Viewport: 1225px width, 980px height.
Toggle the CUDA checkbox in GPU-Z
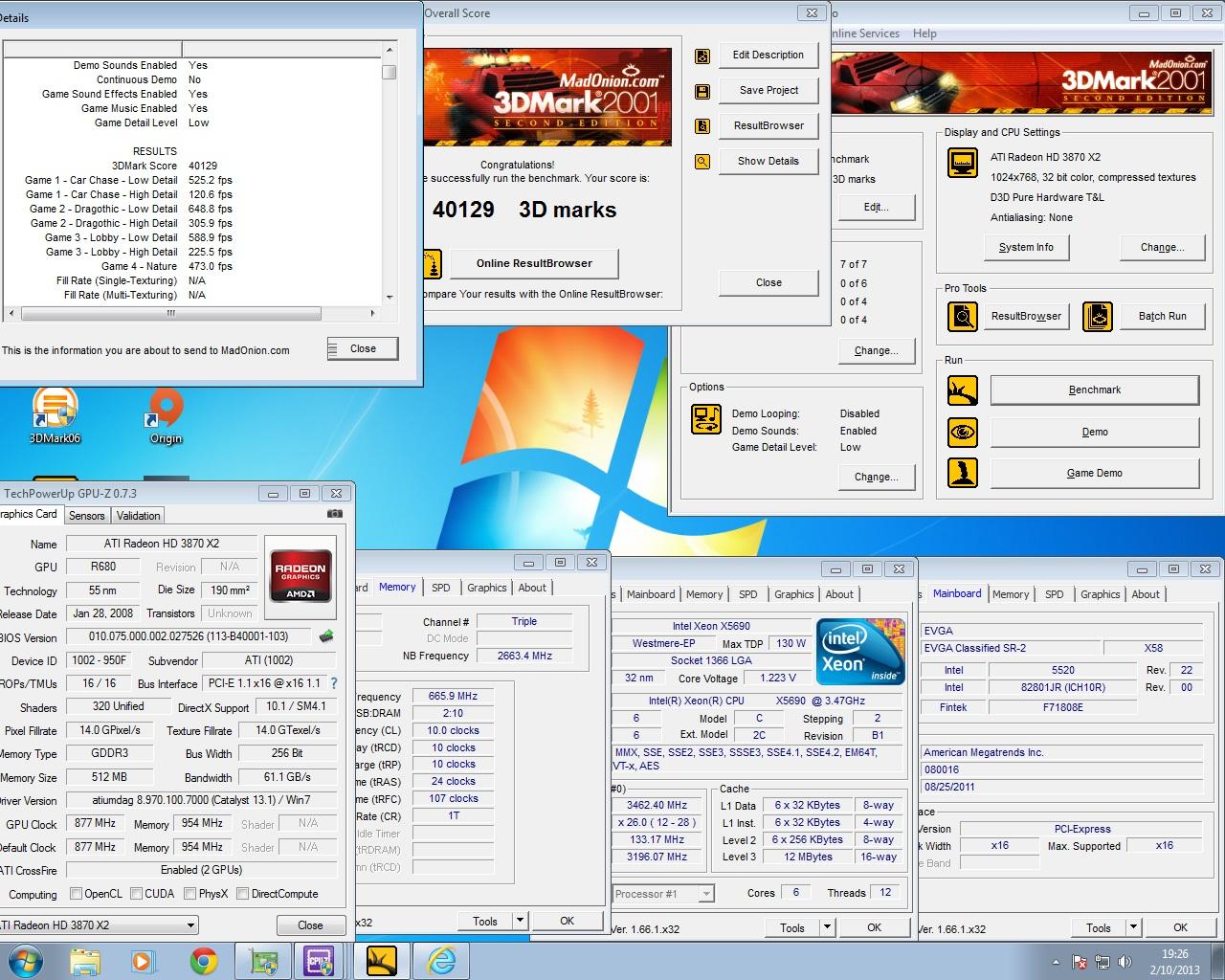pyautogui.click(x=136, y=894)
